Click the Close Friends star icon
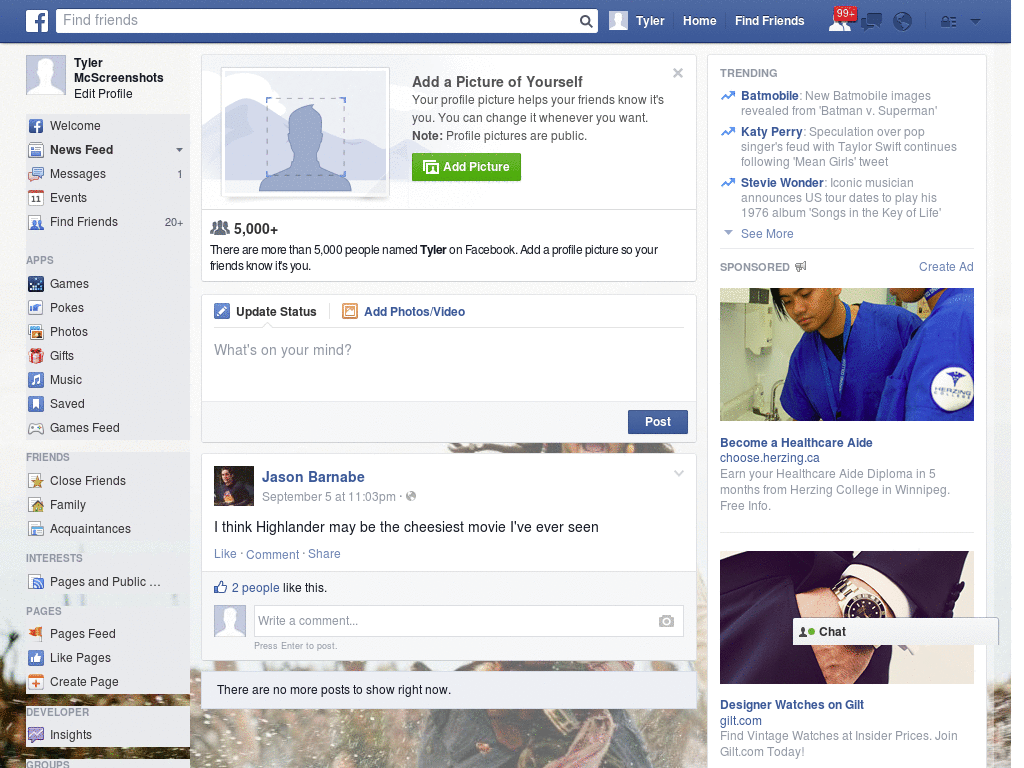 tap(36, 481)
